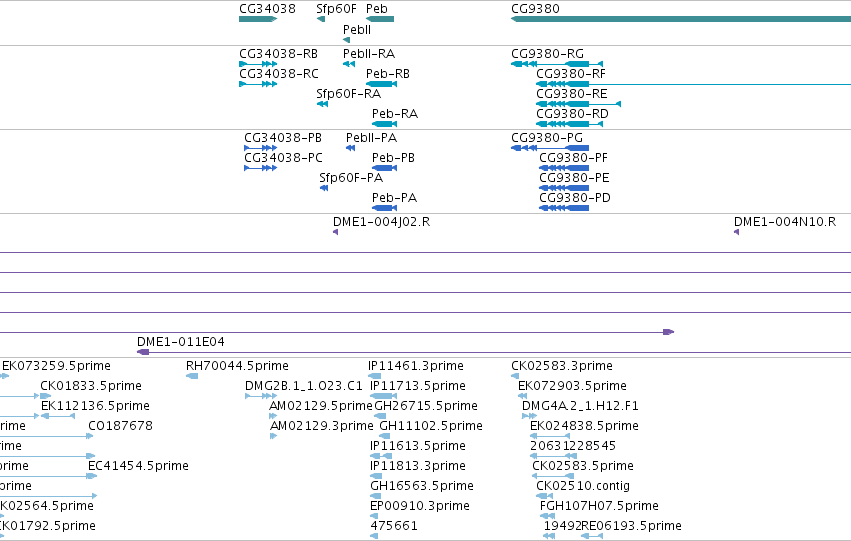The image size is (851, 541).
Task: Select the CG34038 gene glyph
Action: pos(258,19)
